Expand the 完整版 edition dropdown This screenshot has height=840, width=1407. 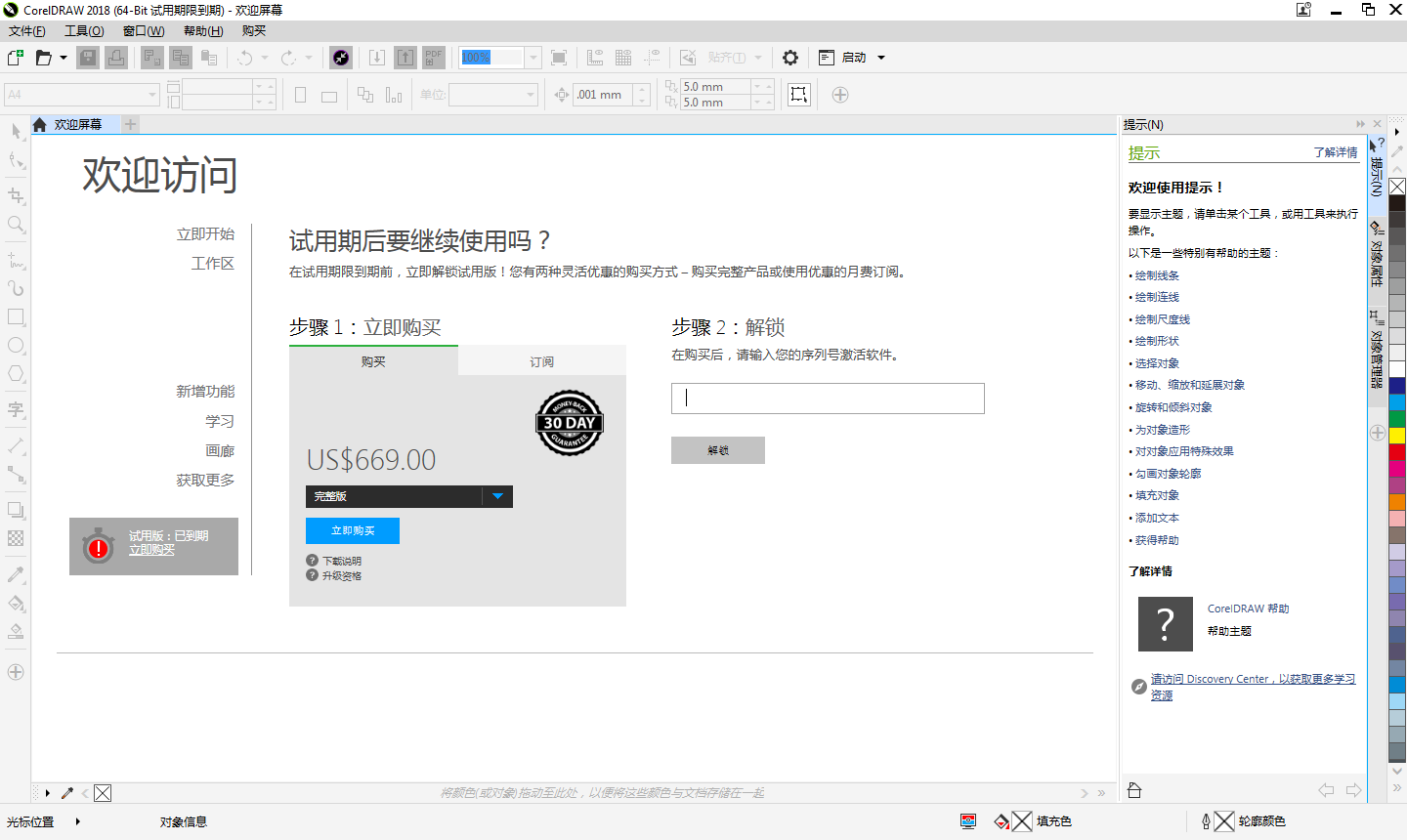tap(497, 496)
